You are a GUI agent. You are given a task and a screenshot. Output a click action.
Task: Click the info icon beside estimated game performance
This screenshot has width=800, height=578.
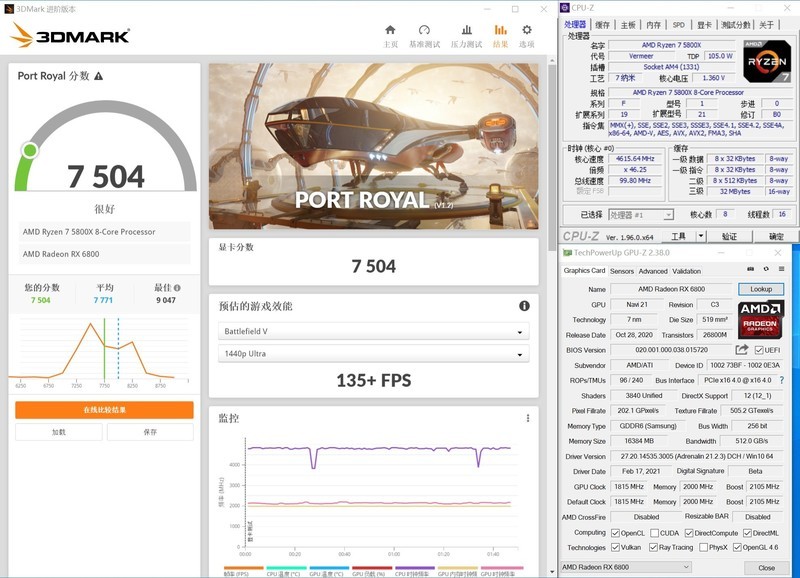tap(524, 306)
